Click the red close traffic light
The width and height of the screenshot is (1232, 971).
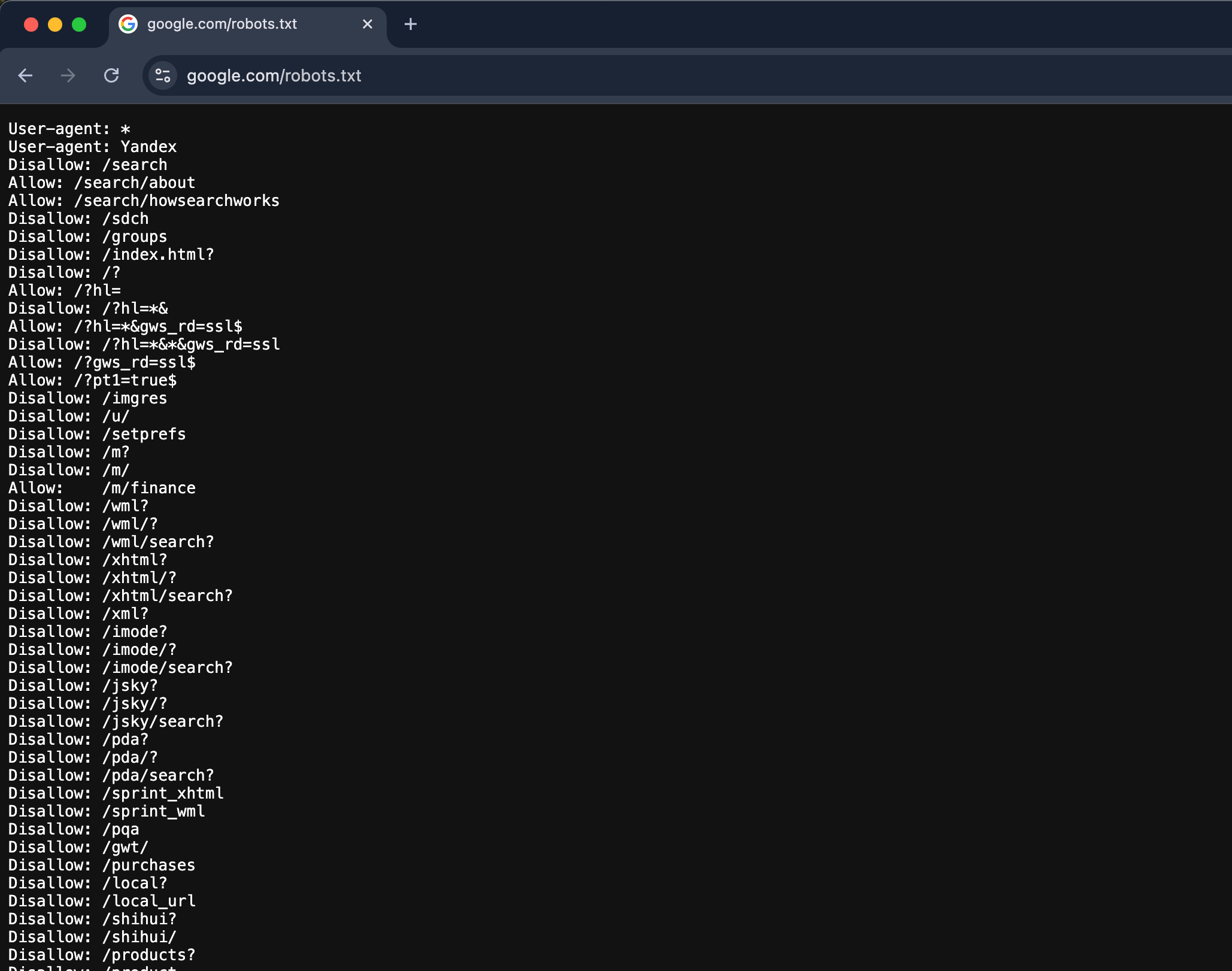point(32,25)
